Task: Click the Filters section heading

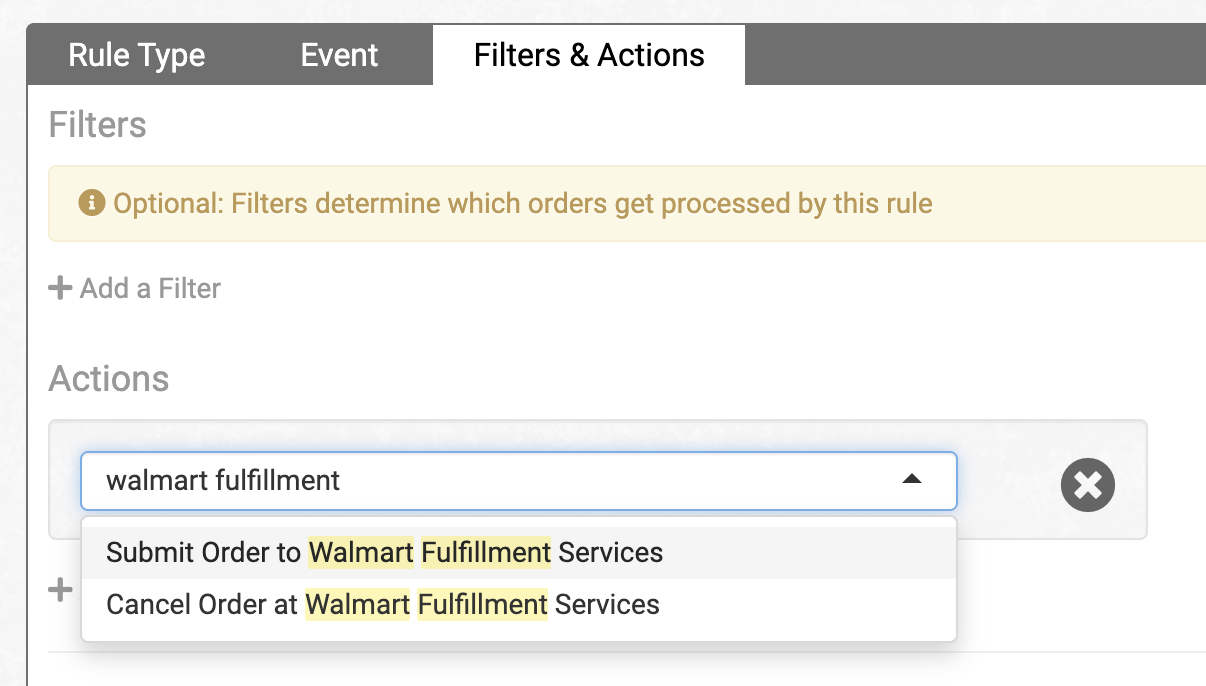Action: point(98,125)
